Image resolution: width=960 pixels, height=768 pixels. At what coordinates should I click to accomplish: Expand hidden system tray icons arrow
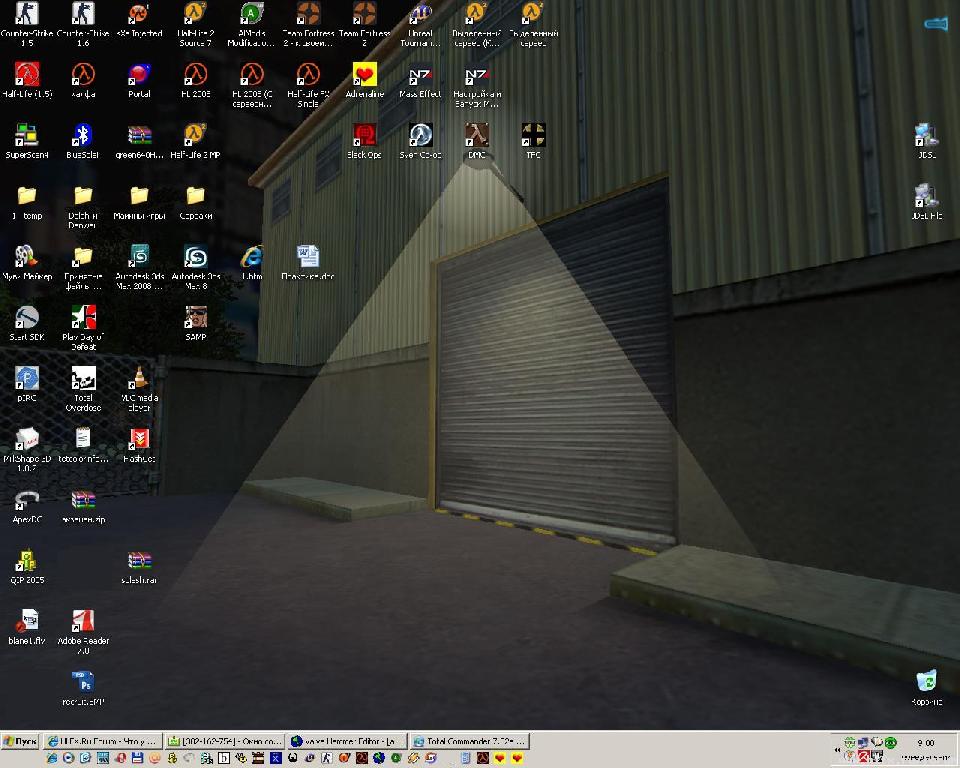click(837, 750)
